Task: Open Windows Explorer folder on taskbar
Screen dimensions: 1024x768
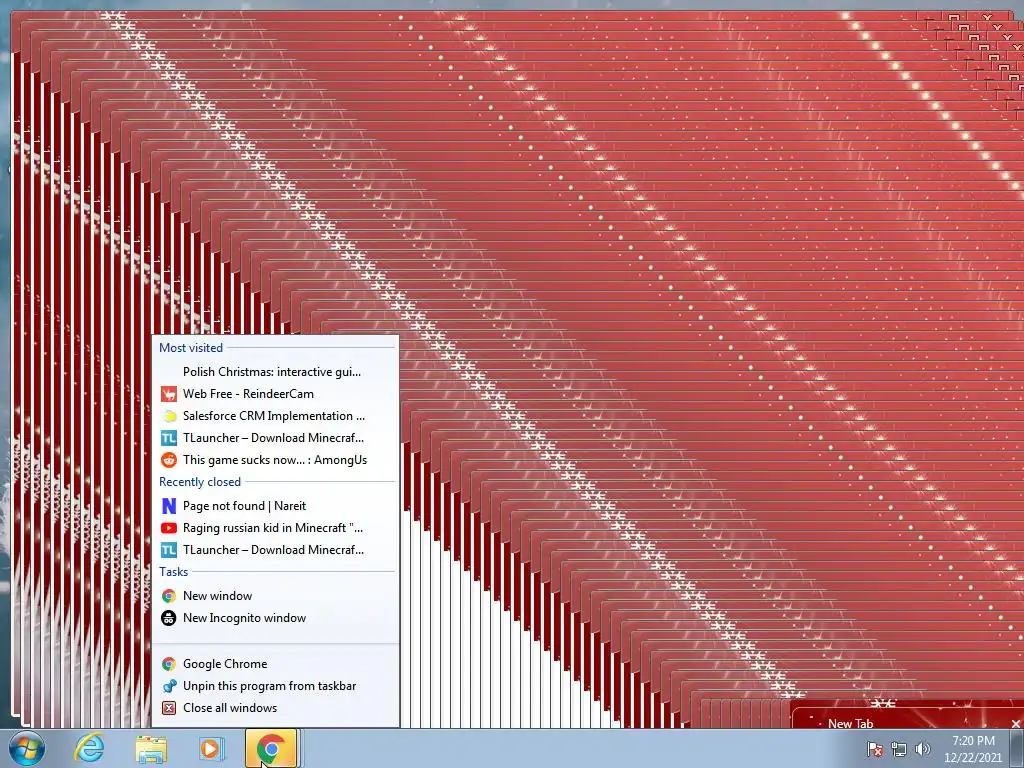Action: 151,749
